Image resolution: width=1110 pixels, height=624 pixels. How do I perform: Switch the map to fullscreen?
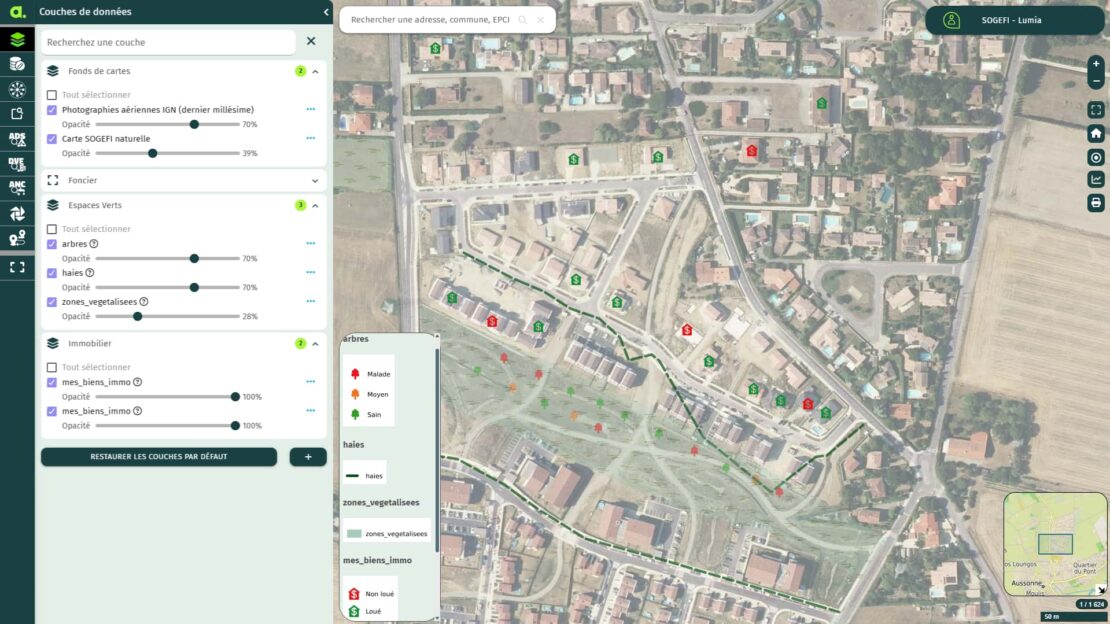(1096, 110)
